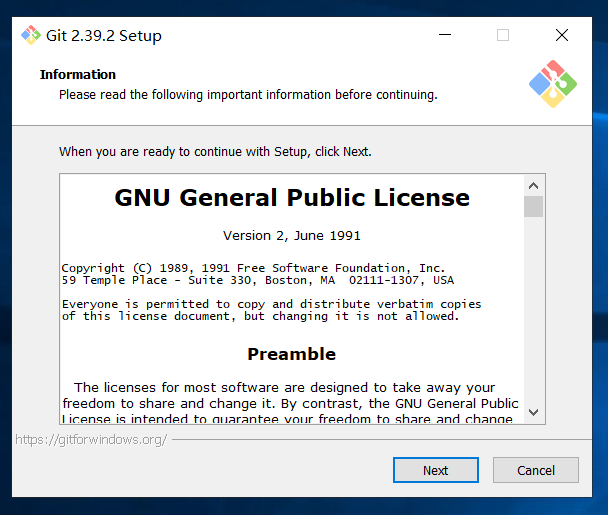Cancel the Git setup
Viewport: 608px width, 515px height.
click(536, 470)
